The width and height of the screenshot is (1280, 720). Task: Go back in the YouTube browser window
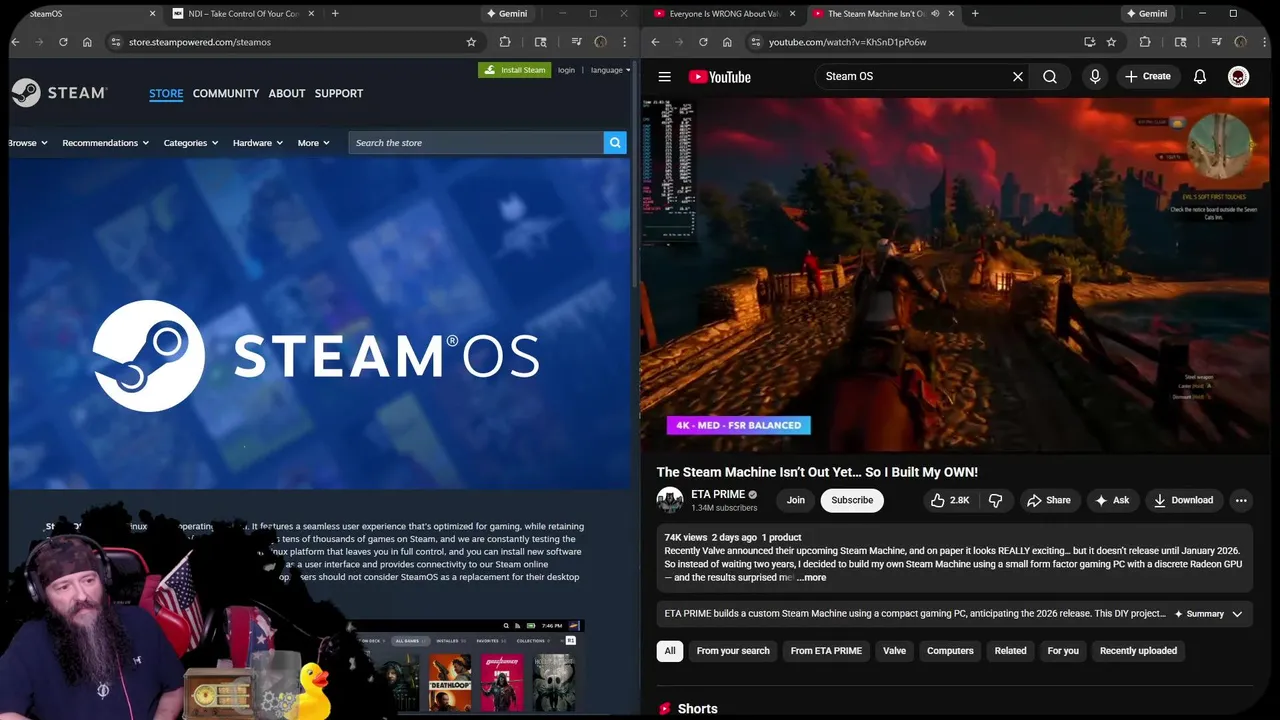pos(655,42)
